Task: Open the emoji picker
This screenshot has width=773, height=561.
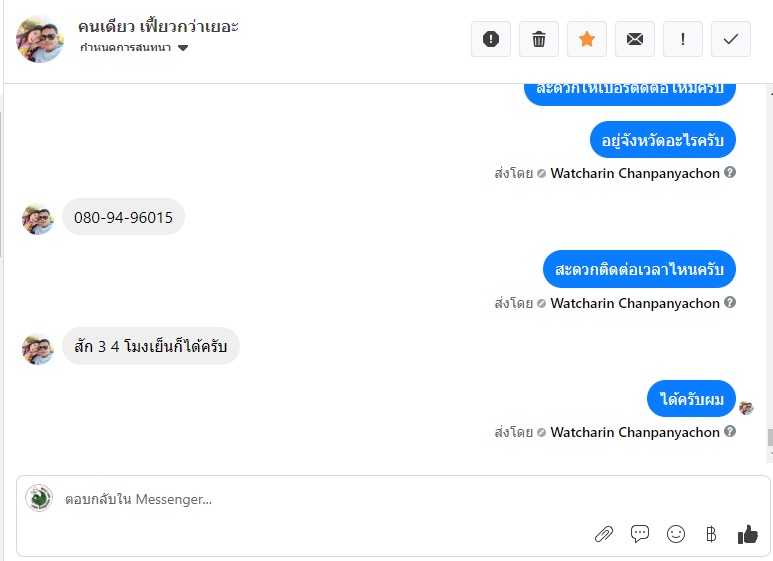Action: [676, 534]
